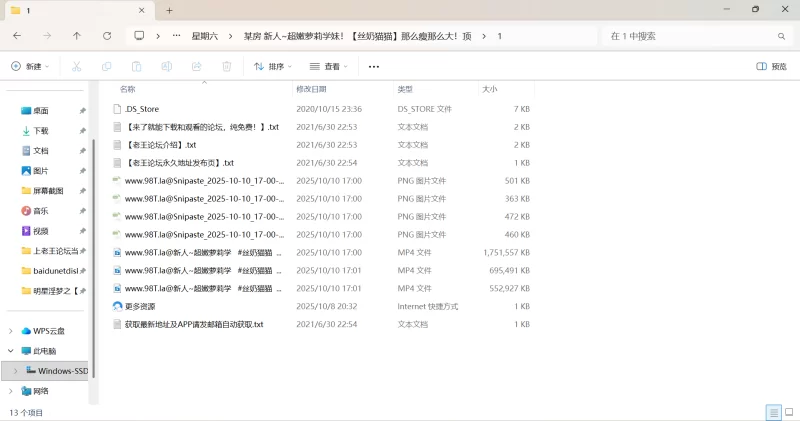
Task: Select the .DS_Store file
Action: click(x=142, y=109)
